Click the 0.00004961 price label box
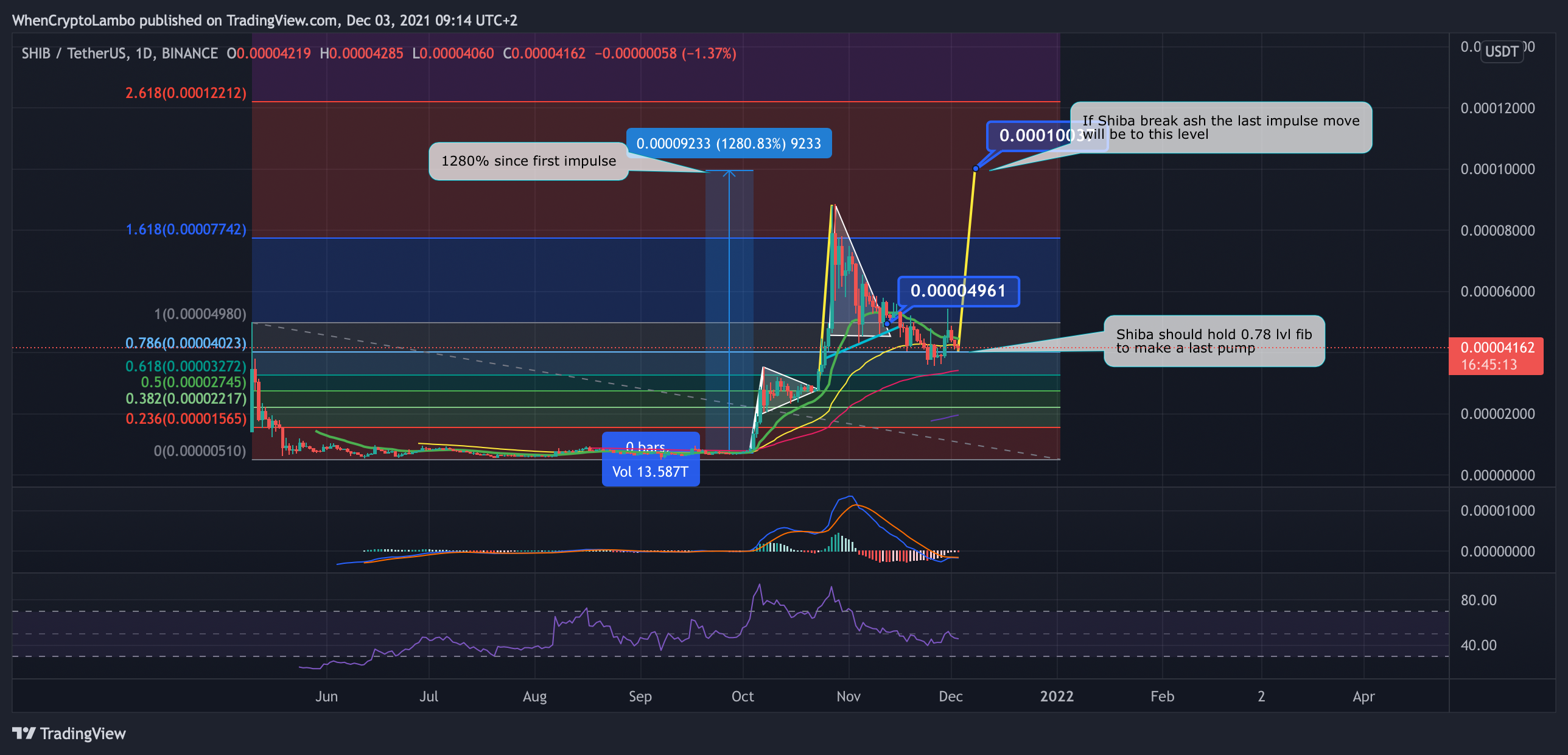Viewport: 1568px width, 755px height. point(958,291)
